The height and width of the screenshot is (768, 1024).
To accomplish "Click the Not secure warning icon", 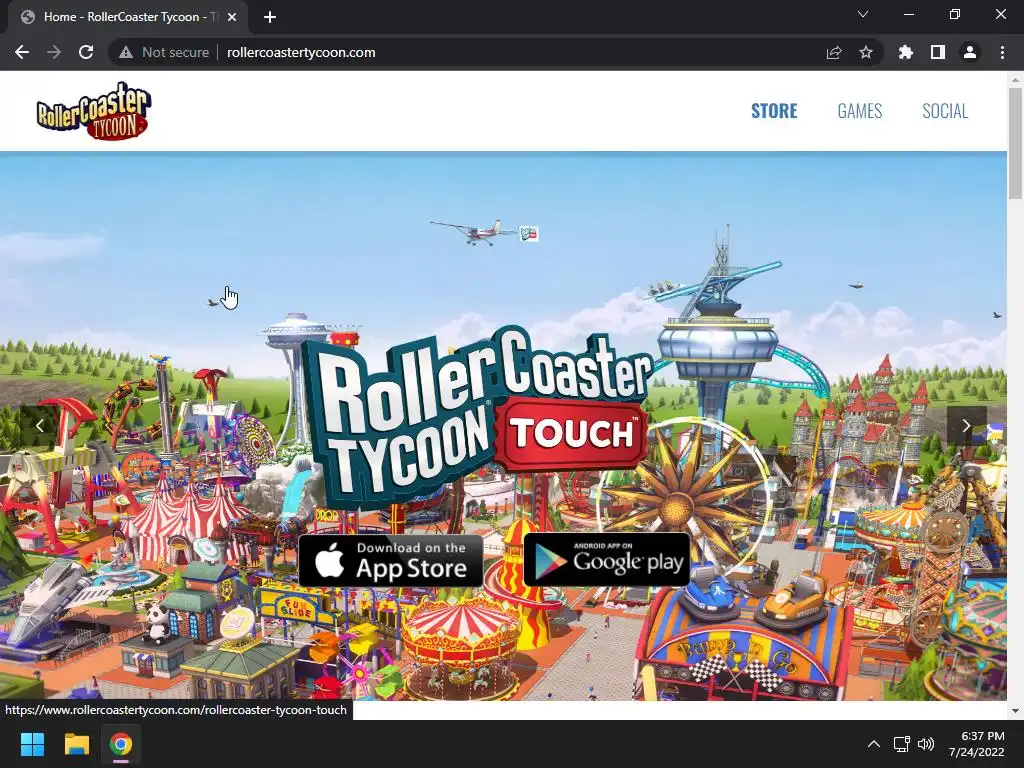I will (126, 52).
